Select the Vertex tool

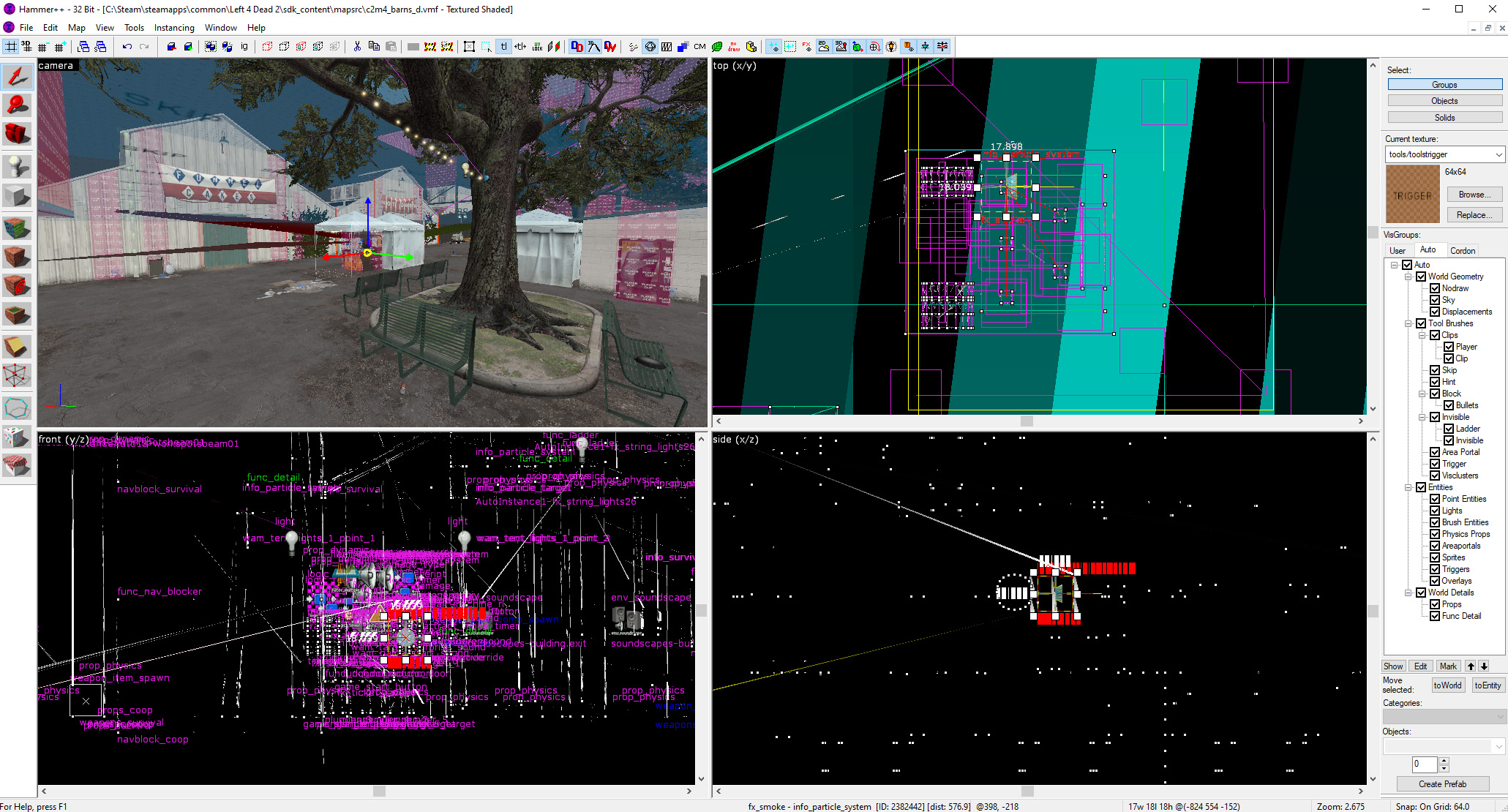pos(17,375)
